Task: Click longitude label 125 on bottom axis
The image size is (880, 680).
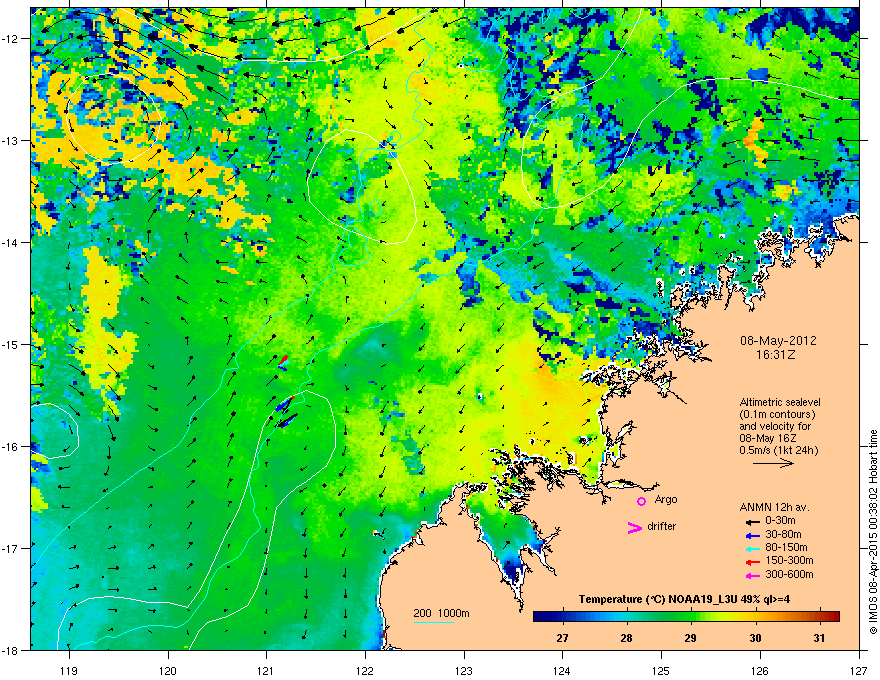Action: pos(661,670)
